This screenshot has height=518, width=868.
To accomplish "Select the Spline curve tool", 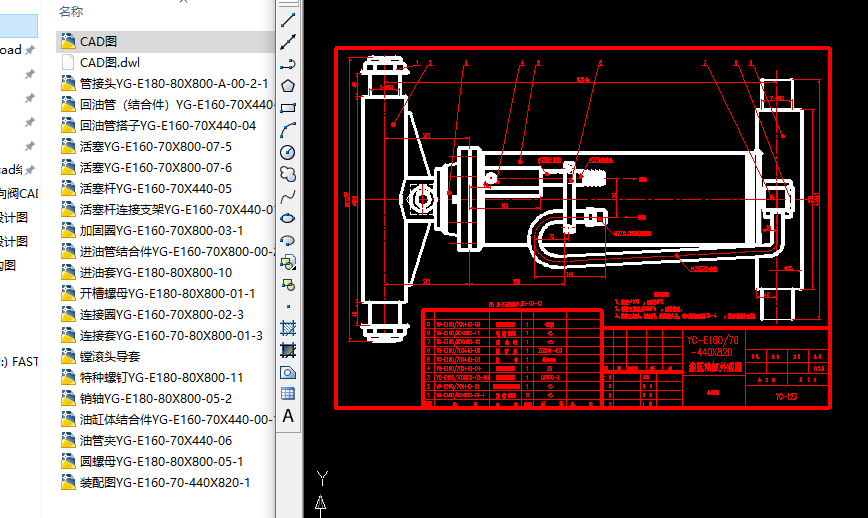I will [288, 196].
